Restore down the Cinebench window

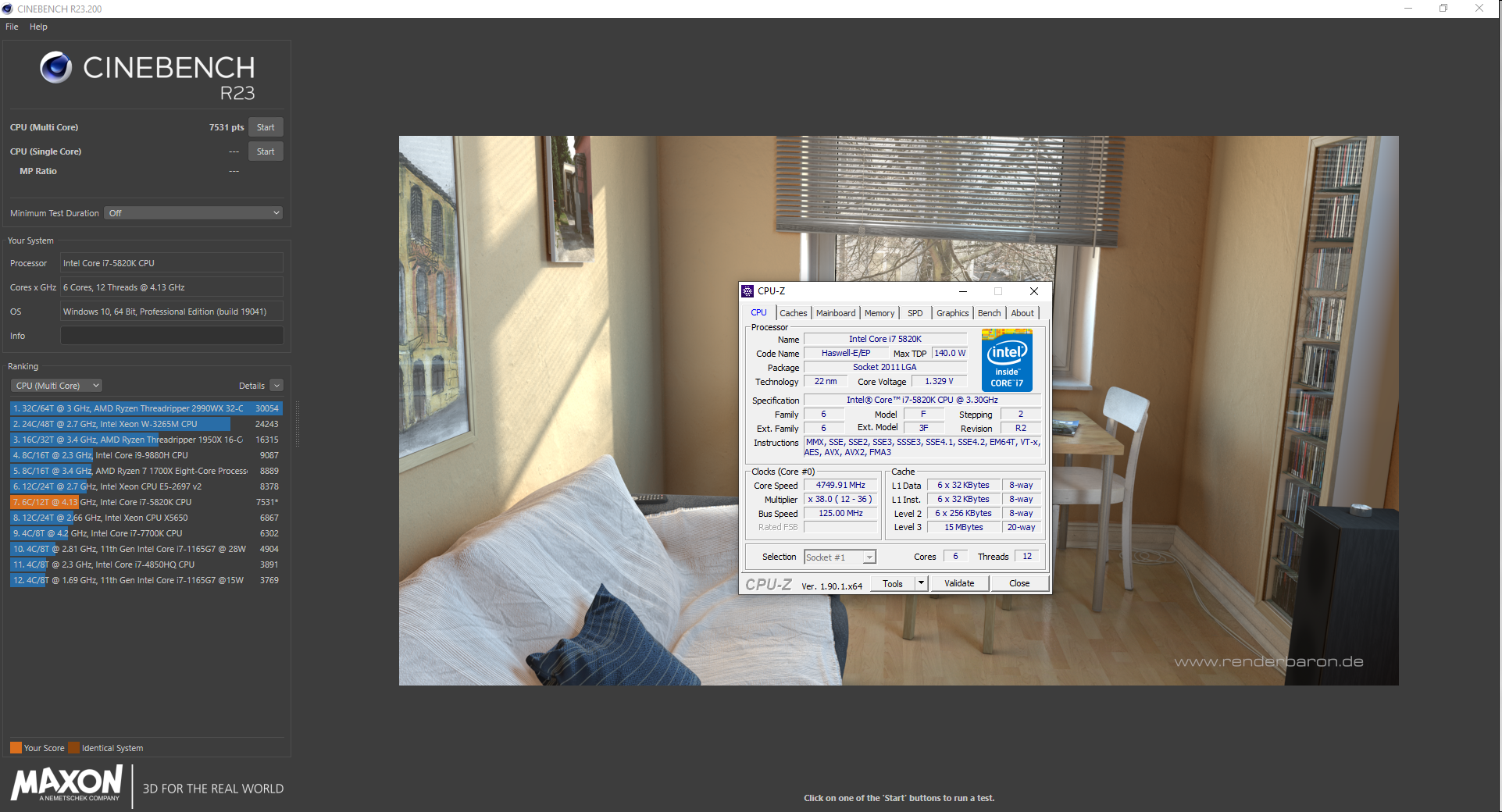1443,9
